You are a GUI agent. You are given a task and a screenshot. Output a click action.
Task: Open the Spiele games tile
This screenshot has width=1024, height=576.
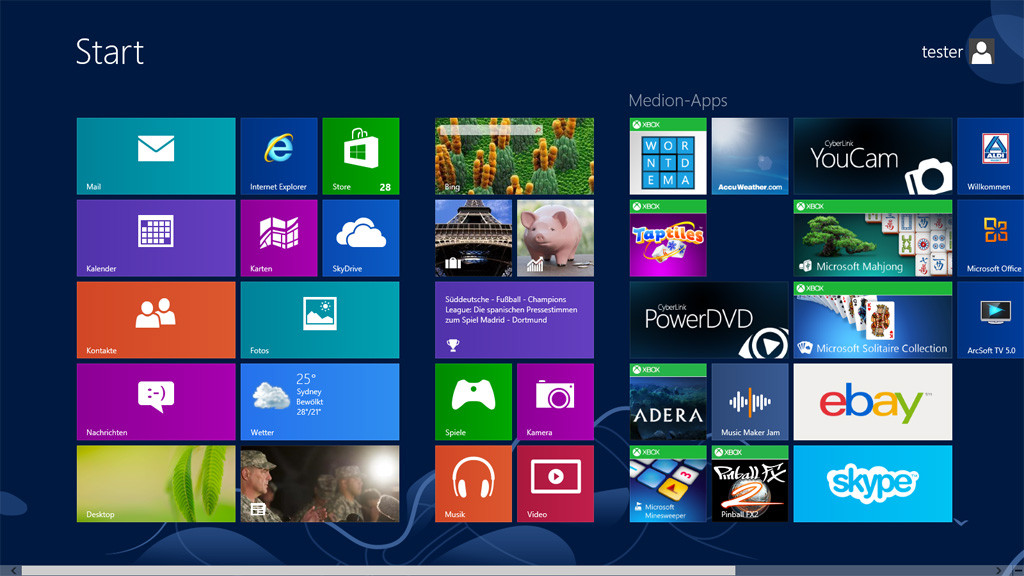pos(473,402)
